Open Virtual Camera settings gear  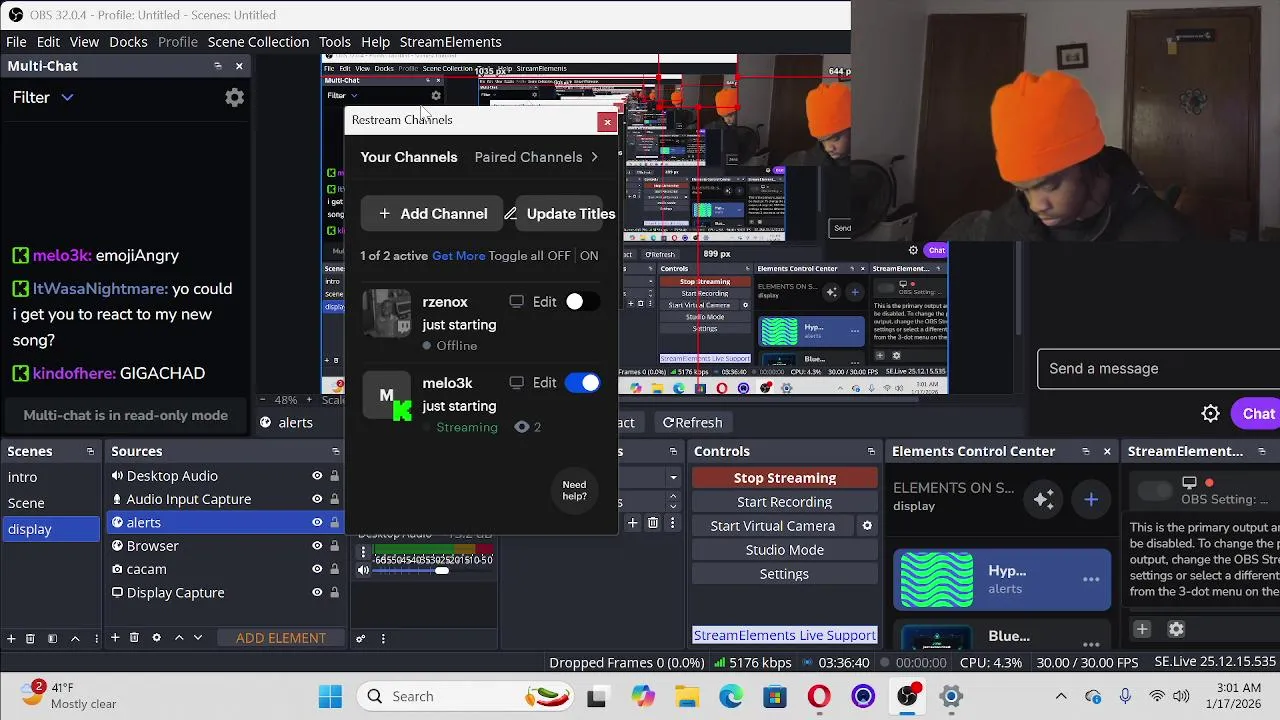point(867,526)
